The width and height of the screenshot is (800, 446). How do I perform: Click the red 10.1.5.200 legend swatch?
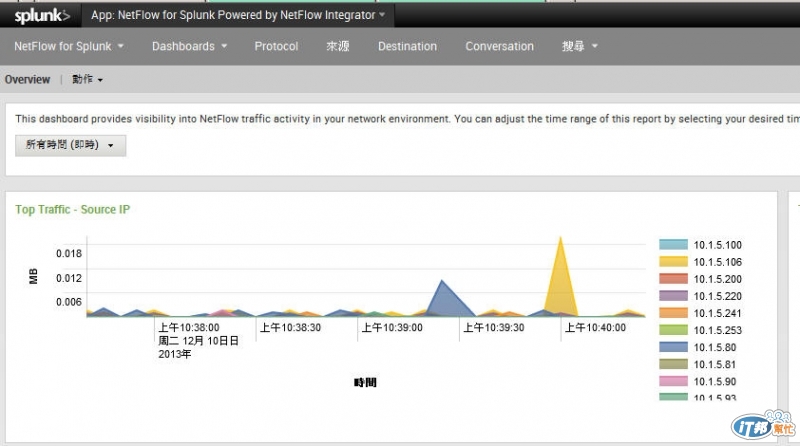coord(673,279)
